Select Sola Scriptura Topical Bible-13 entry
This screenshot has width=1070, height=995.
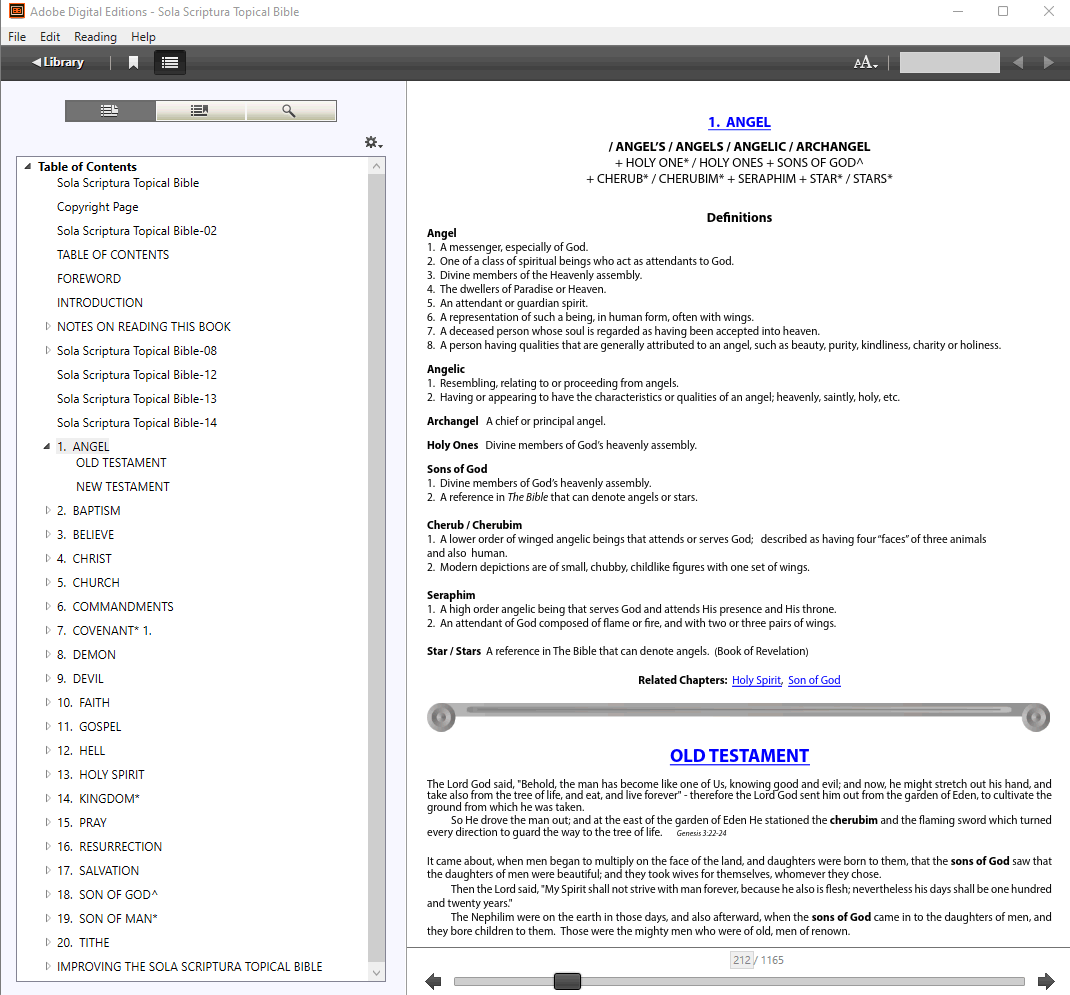[136, 399]
